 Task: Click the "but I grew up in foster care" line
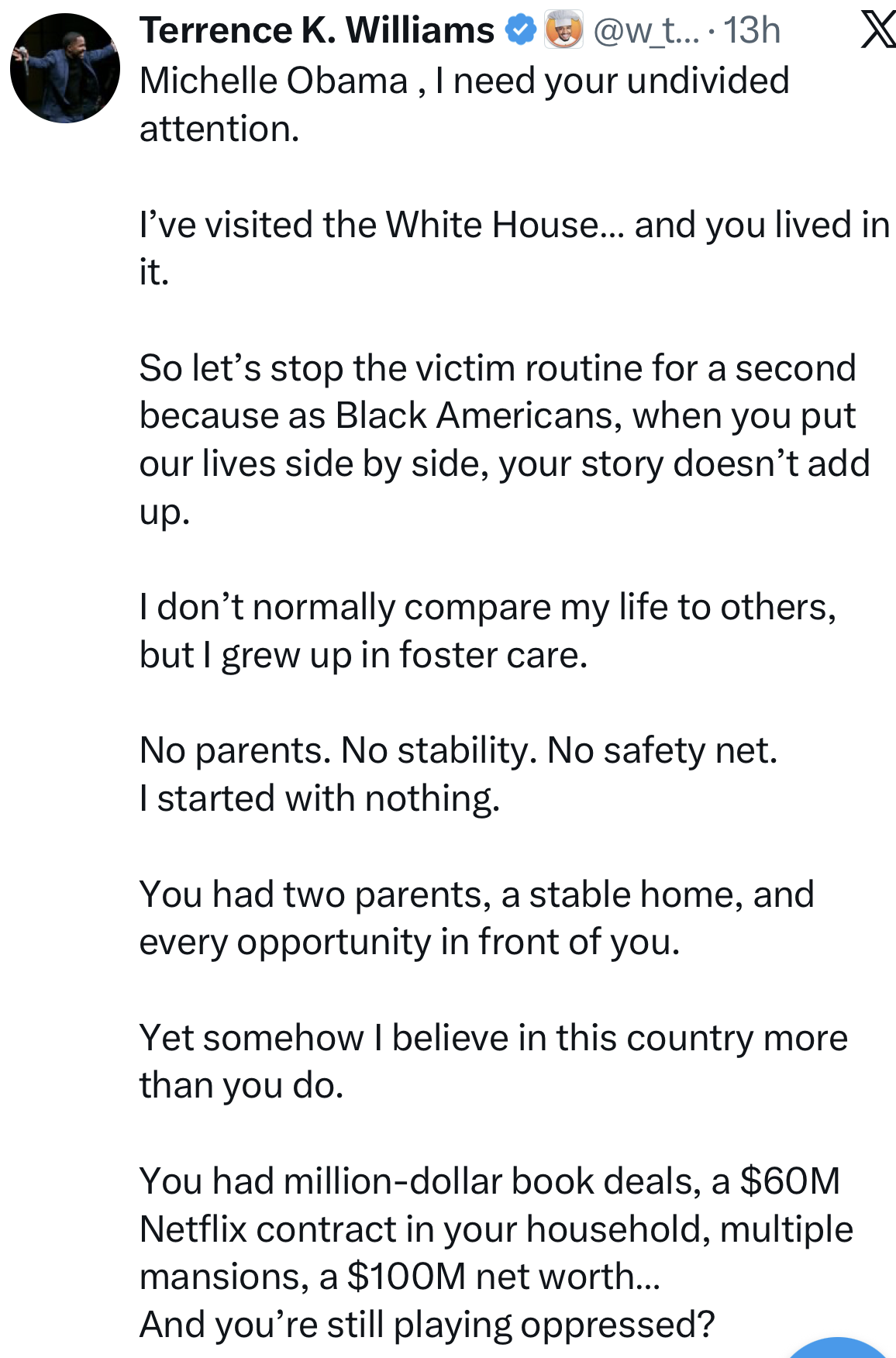(x=364, y=655)
